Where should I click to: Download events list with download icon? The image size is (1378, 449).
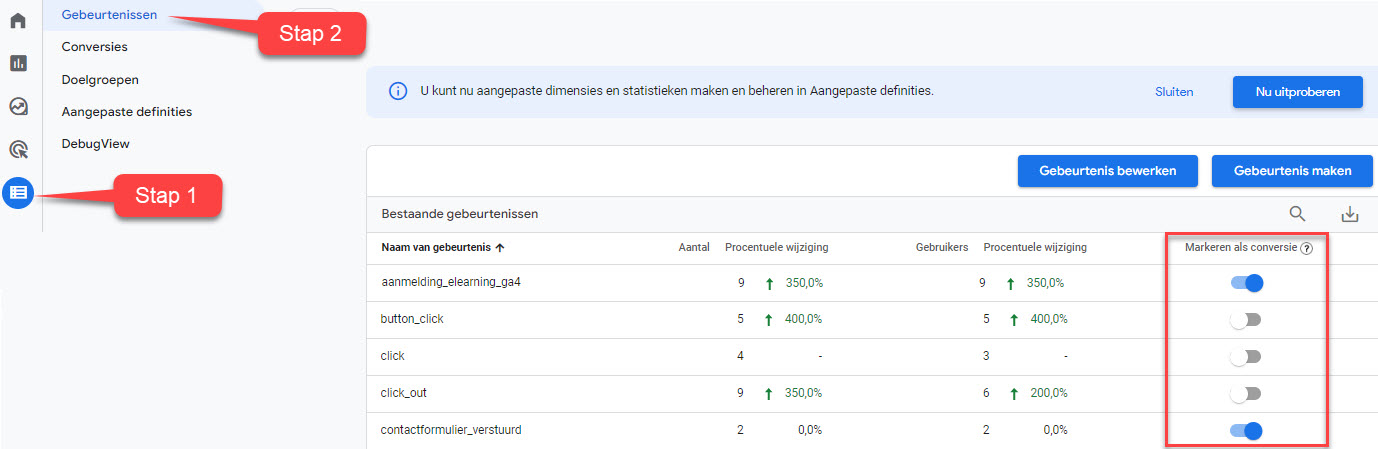click(x=1350, y=213)
